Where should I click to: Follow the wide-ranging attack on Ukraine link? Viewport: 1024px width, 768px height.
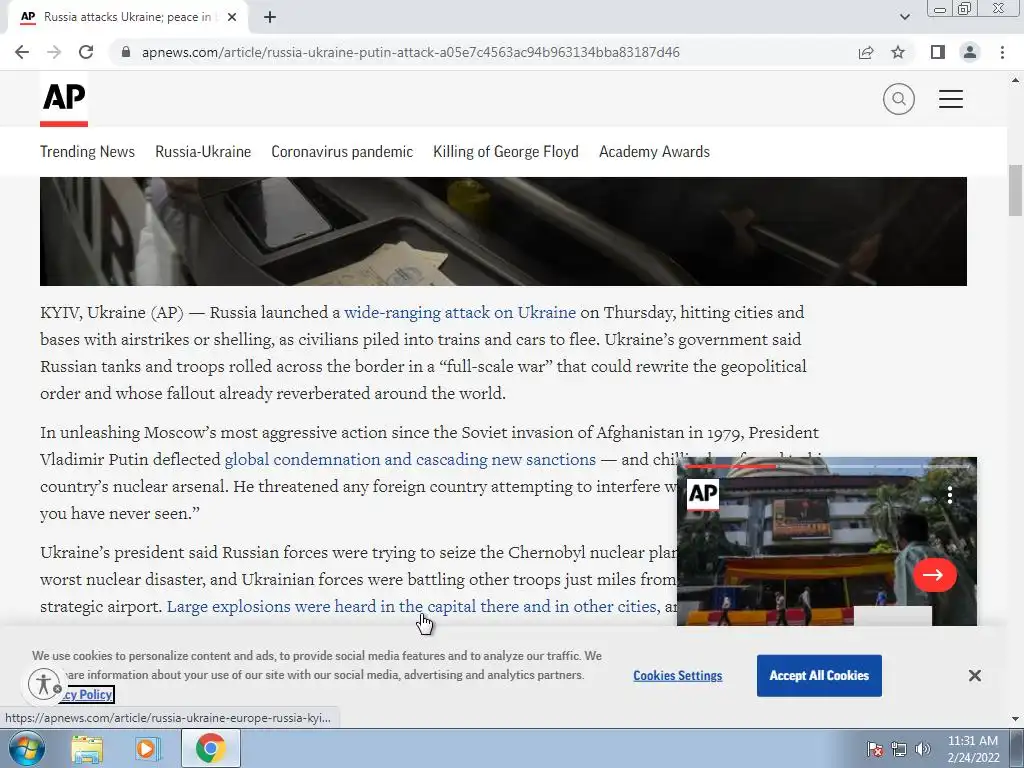460,313
